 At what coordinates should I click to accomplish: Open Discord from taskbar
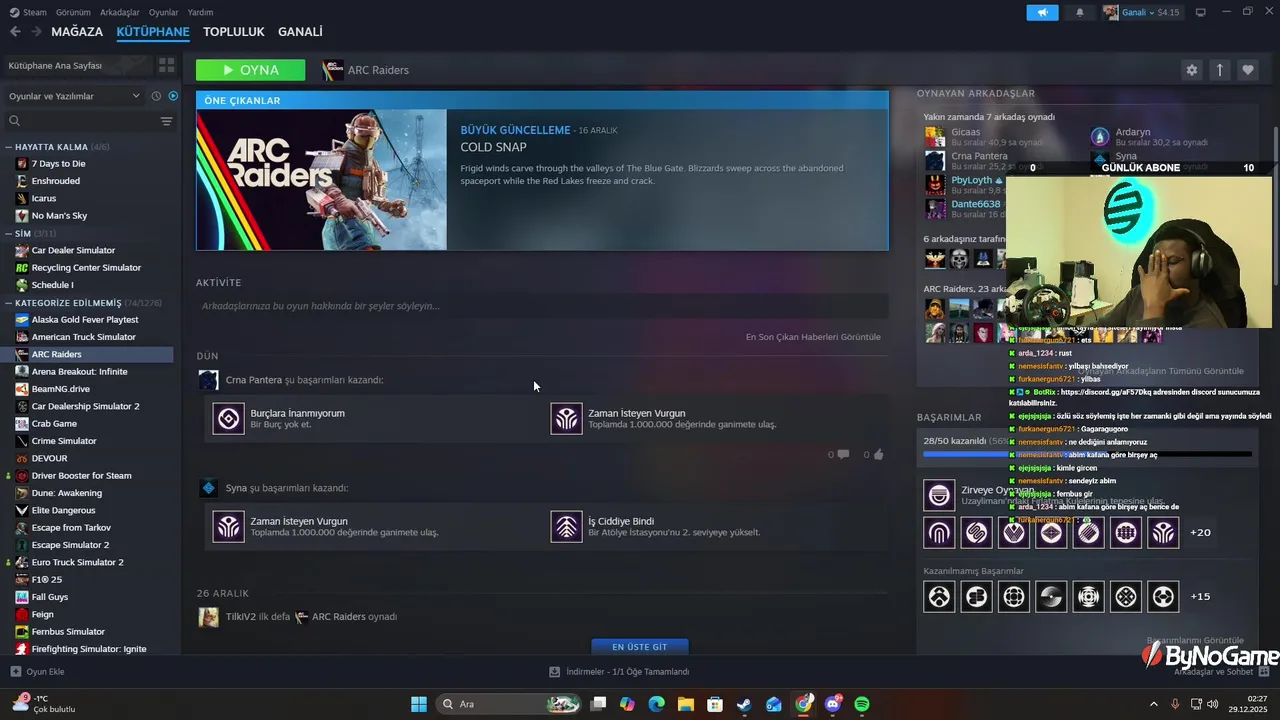(x=833, y=704)
